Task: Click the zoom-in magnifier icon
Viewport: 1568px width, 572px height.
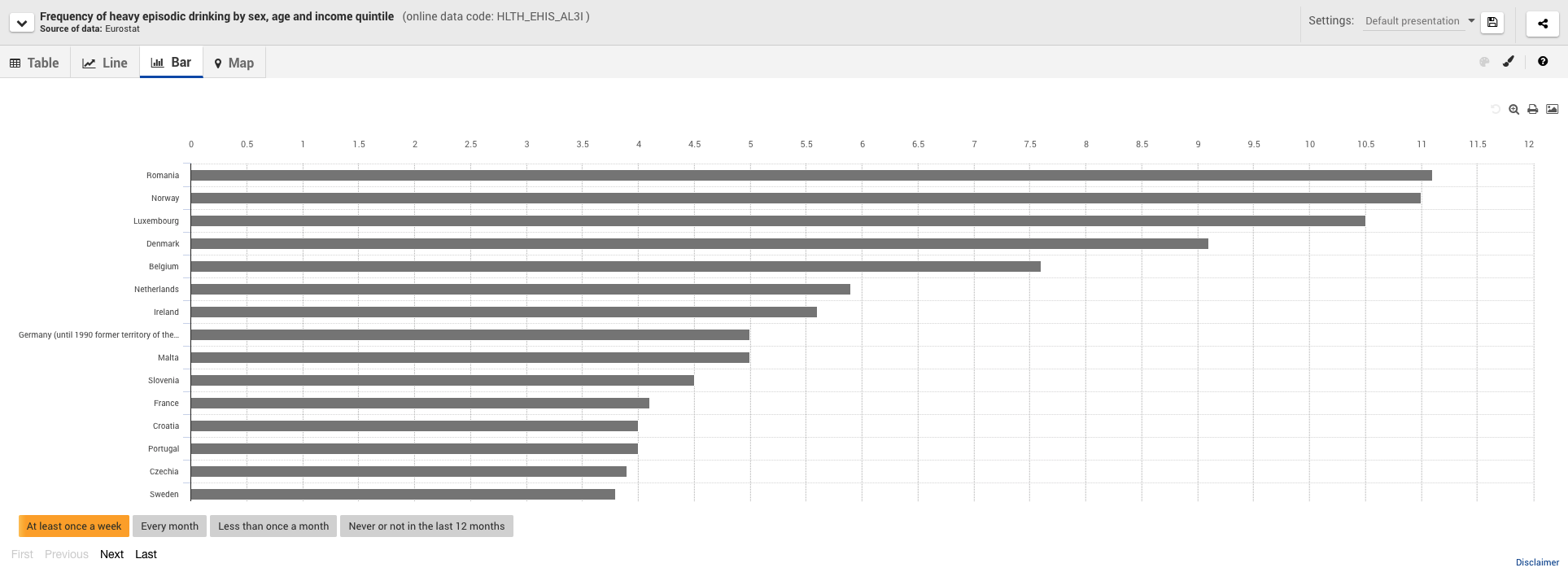Action: [x=1513, y=109]
